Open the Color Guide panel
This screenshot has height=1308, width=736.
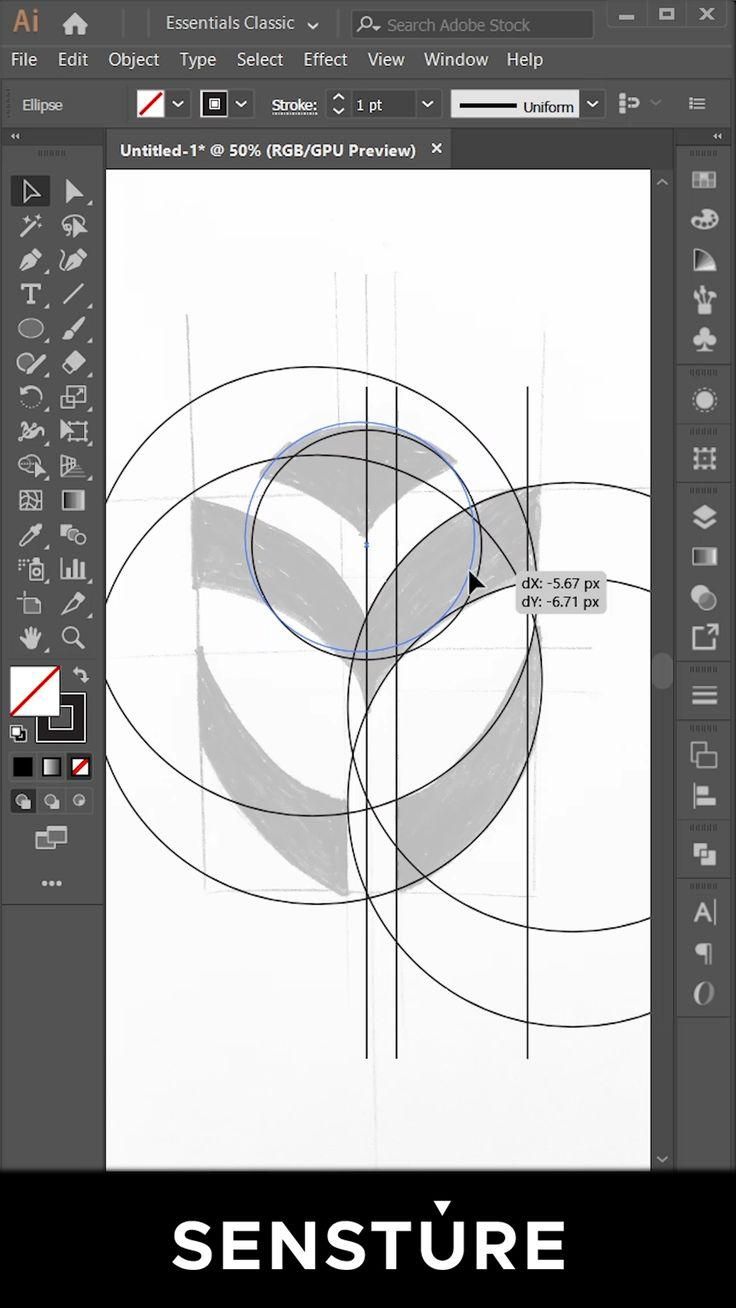(705, 260)
